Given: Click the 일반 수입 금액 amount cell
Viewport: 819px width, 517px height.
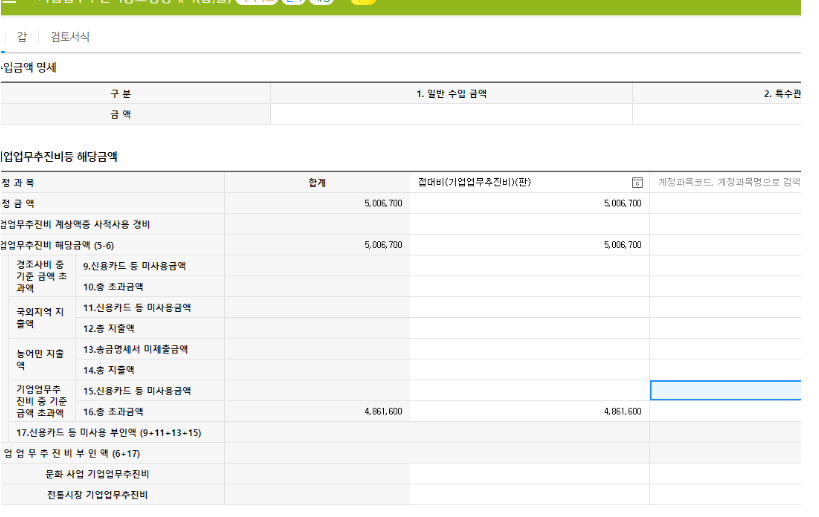Looking at the screenshot, I should (x=450, y=114).
